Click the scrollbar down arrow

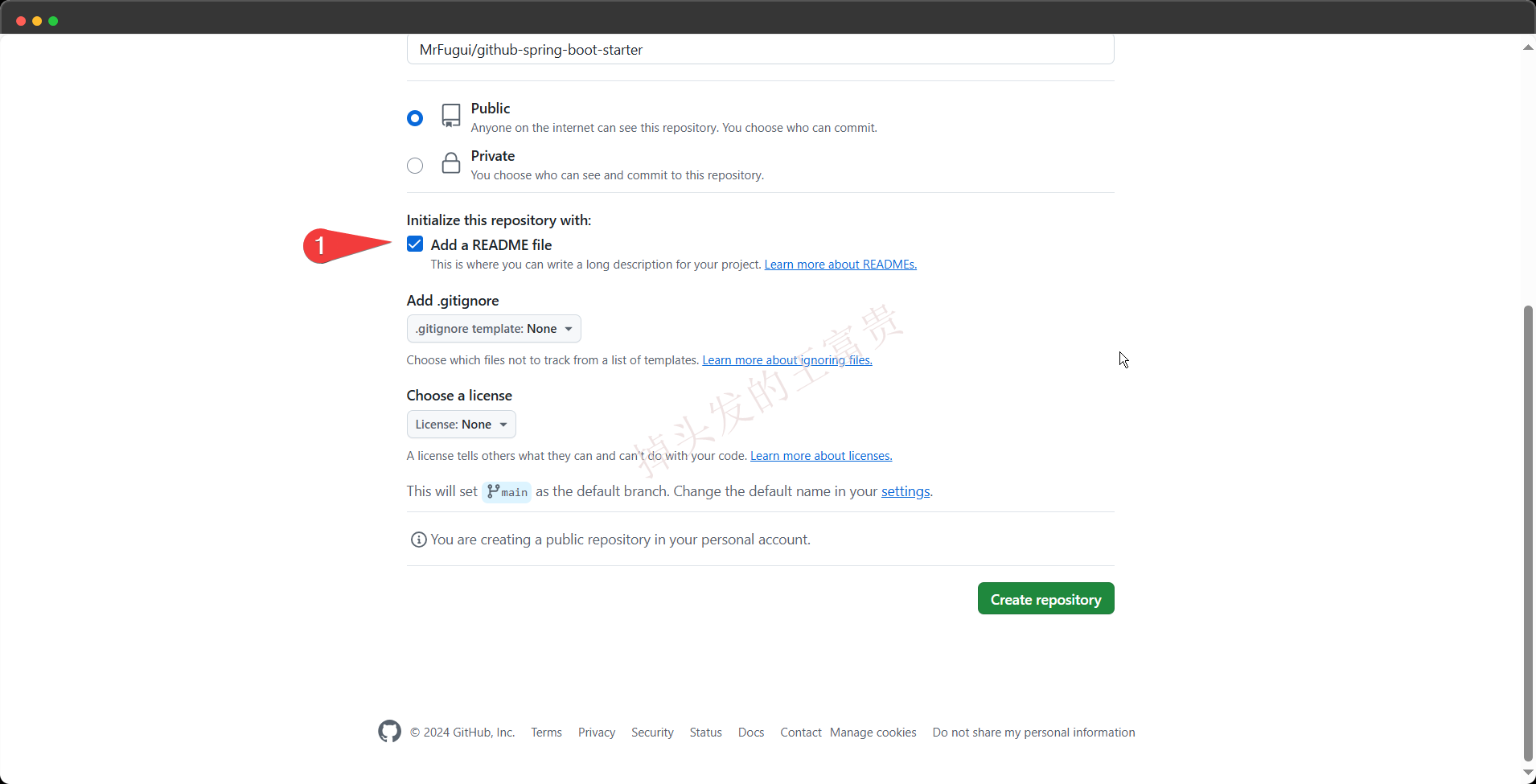point(1528,773)
